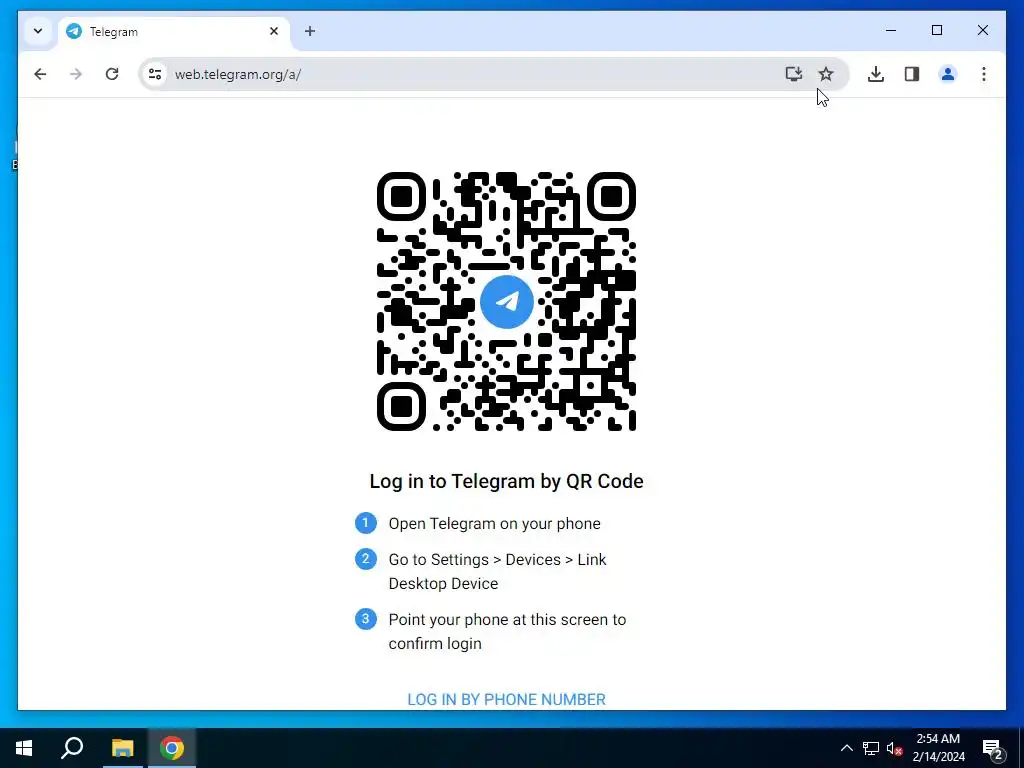Expand the tab search dropdown arrow
The width and height of the screenshot is (1024, 768).
click(38, 31)
